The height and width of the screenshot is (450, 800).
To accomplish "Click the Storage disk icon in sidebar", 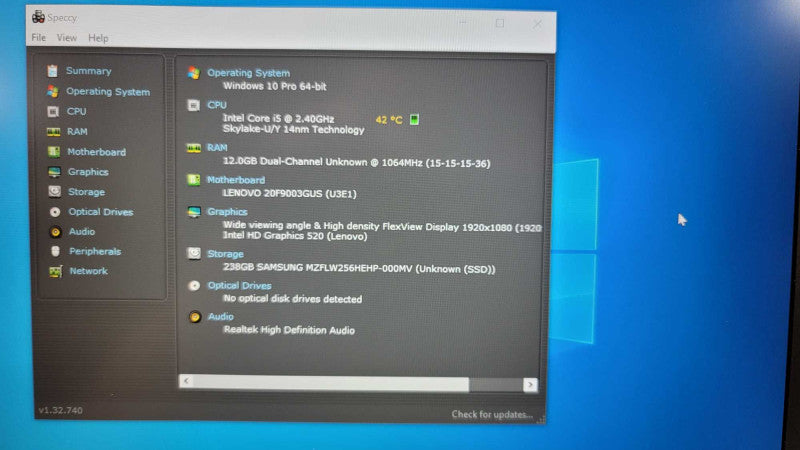I will click(55, 192).
